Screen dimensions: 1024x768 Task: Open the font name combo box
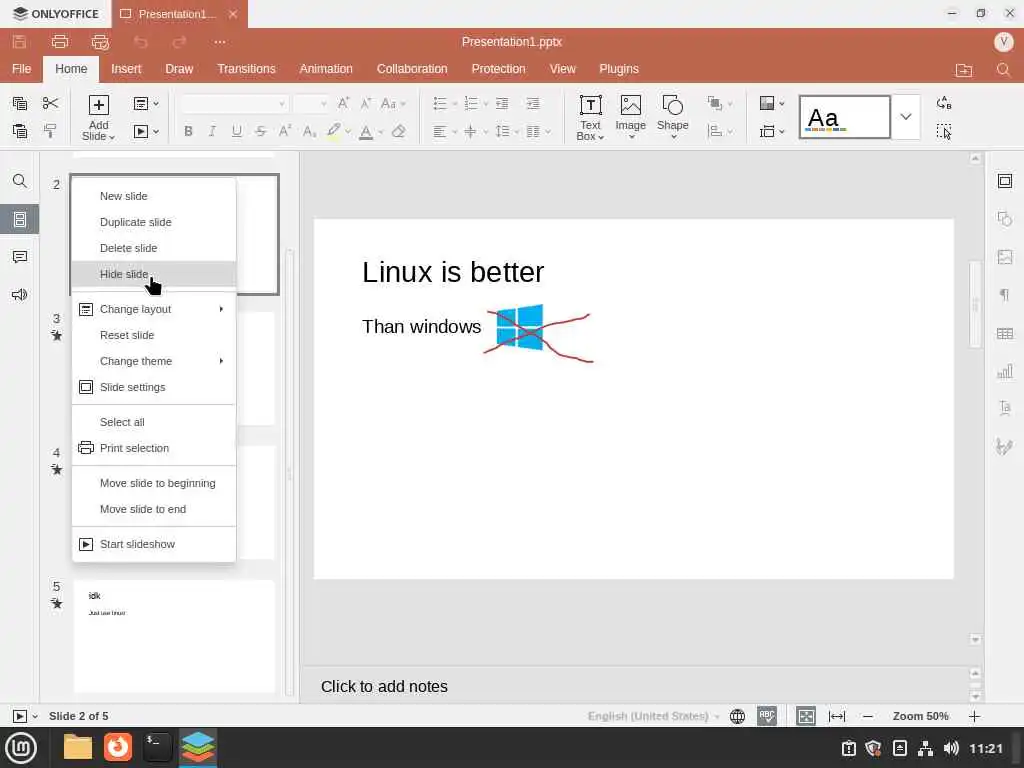(233, 103)
